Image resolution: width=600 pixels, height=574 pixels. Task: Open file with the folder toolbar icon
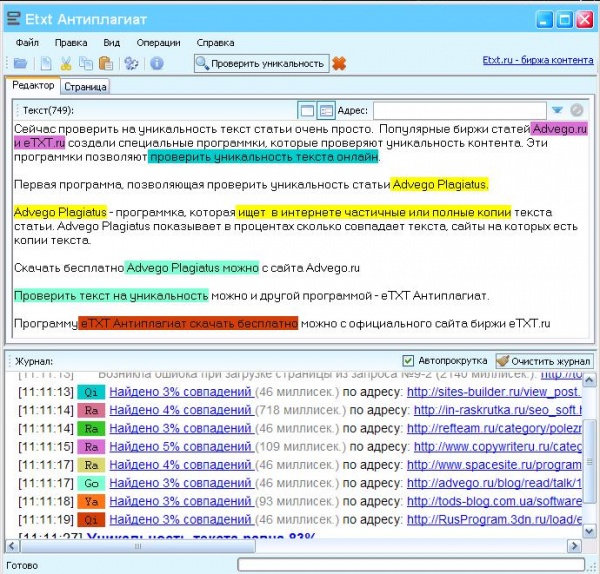coord(20,63)
